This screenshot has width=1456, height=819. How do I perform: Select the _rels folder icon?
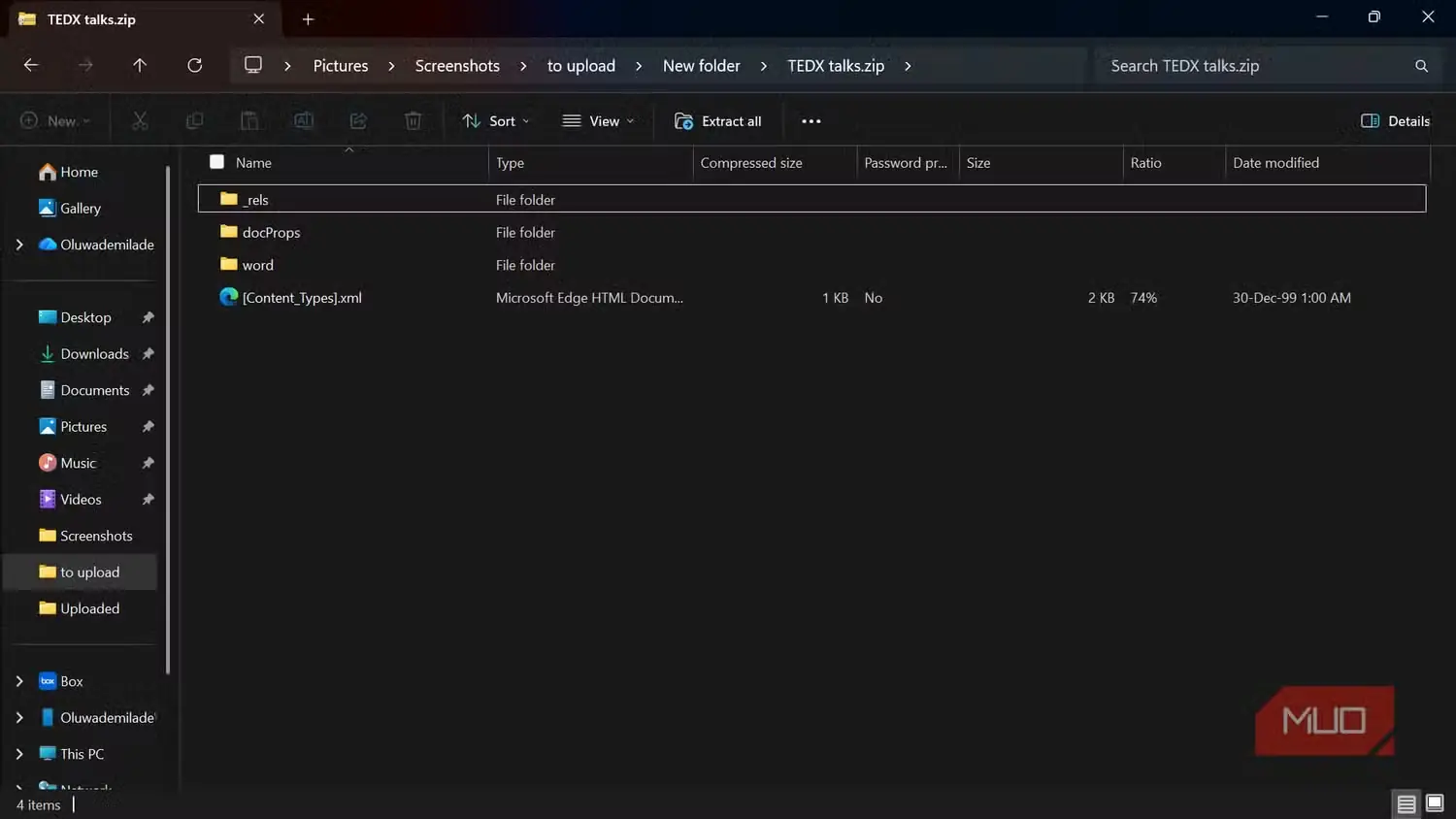tap(229, 199)
